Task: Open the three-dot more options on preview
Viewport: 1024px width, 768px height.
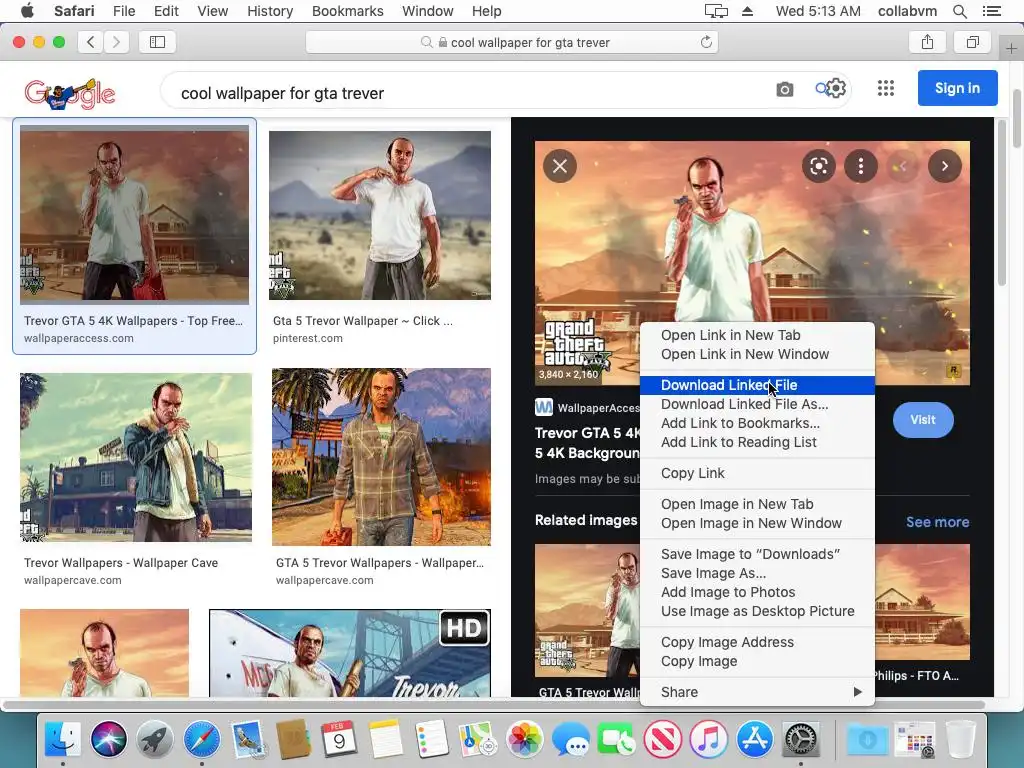Action: point(861,166)
